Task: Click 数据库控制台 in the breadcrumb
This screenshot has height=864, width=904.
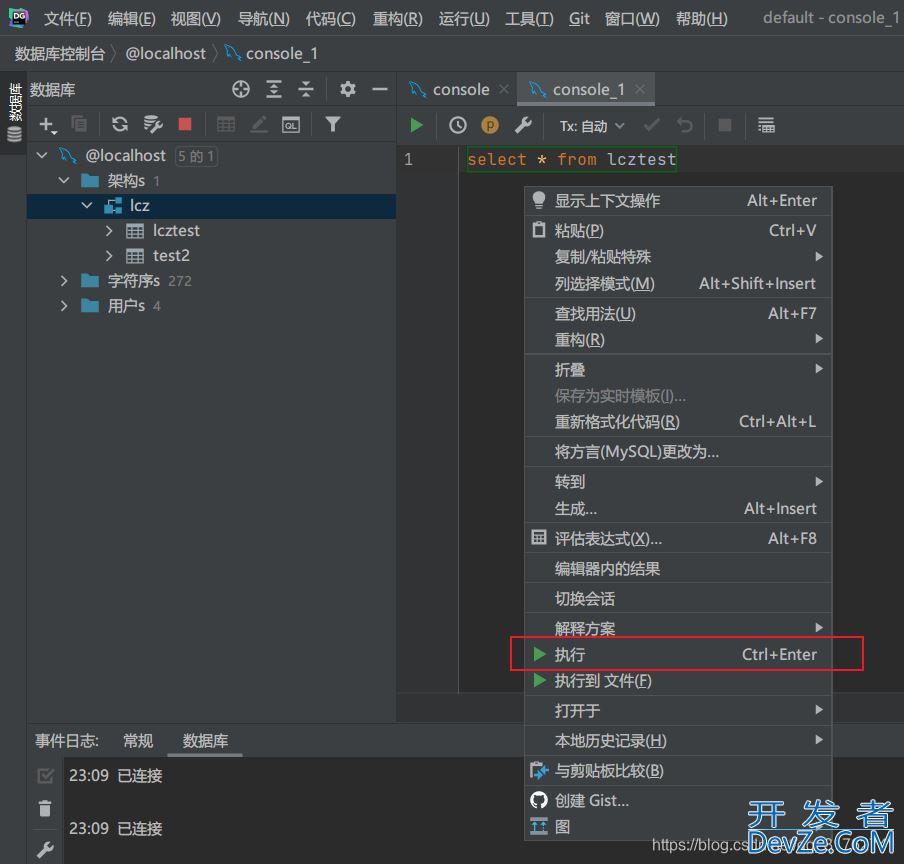Action: point(60,54)
